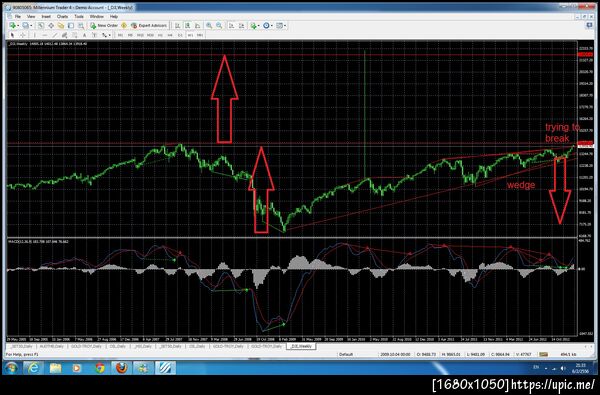Toggle the Expert Advisors button

(x=149, y=26)
